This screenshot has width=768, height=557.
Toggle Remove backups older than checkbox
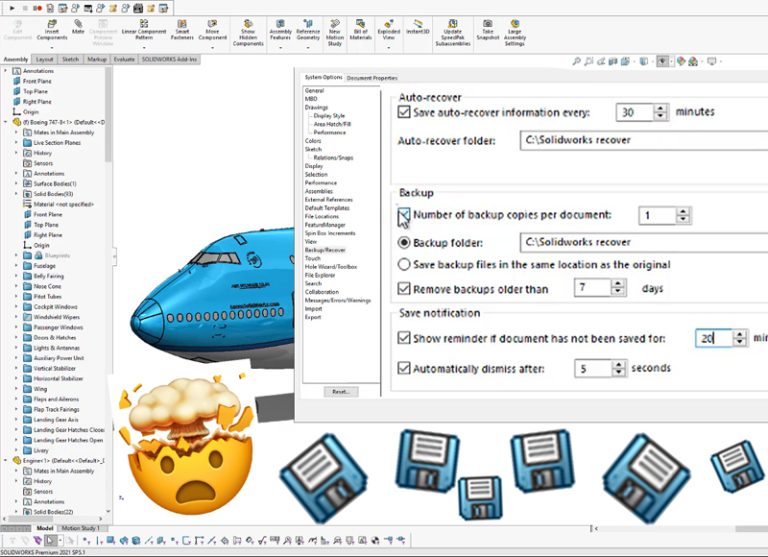(404, 289)
